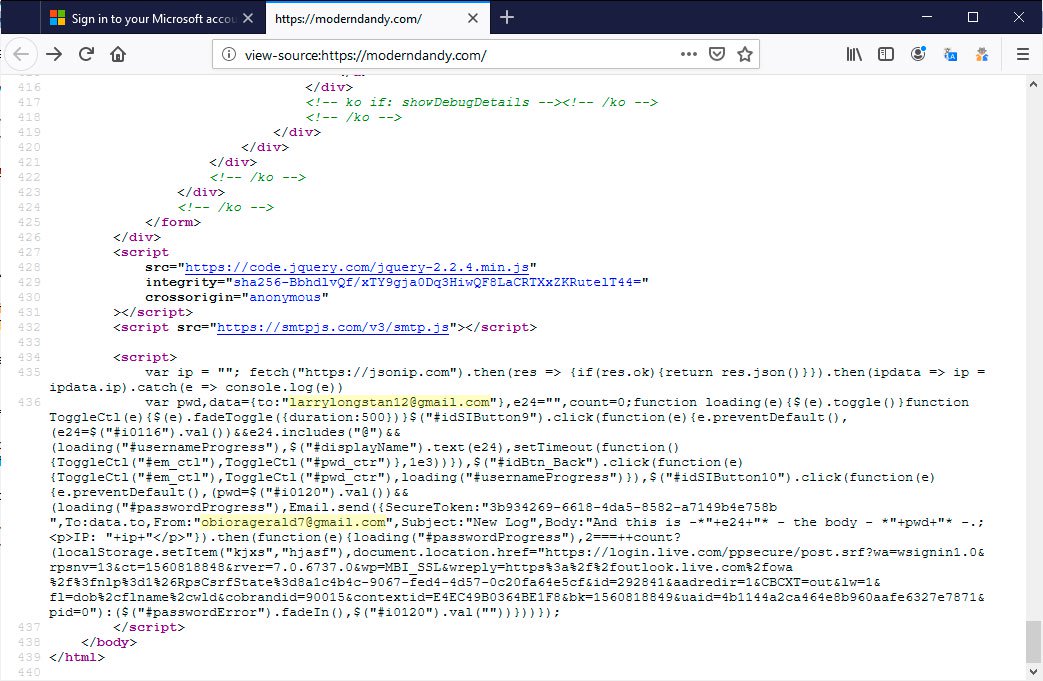Click the scrollbar down arrow
Viewport: 1043px width, 681px height.
pyautogui.click(x=1032, y=671)
